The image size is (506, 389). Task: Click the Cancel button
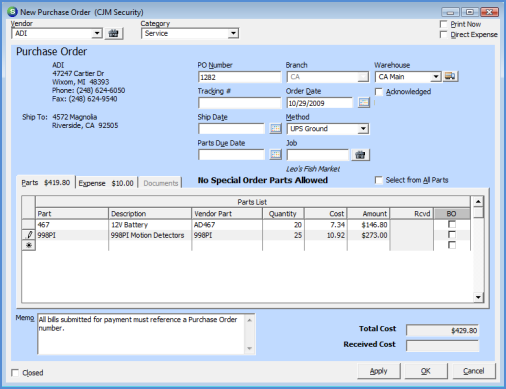pos(473,371)
